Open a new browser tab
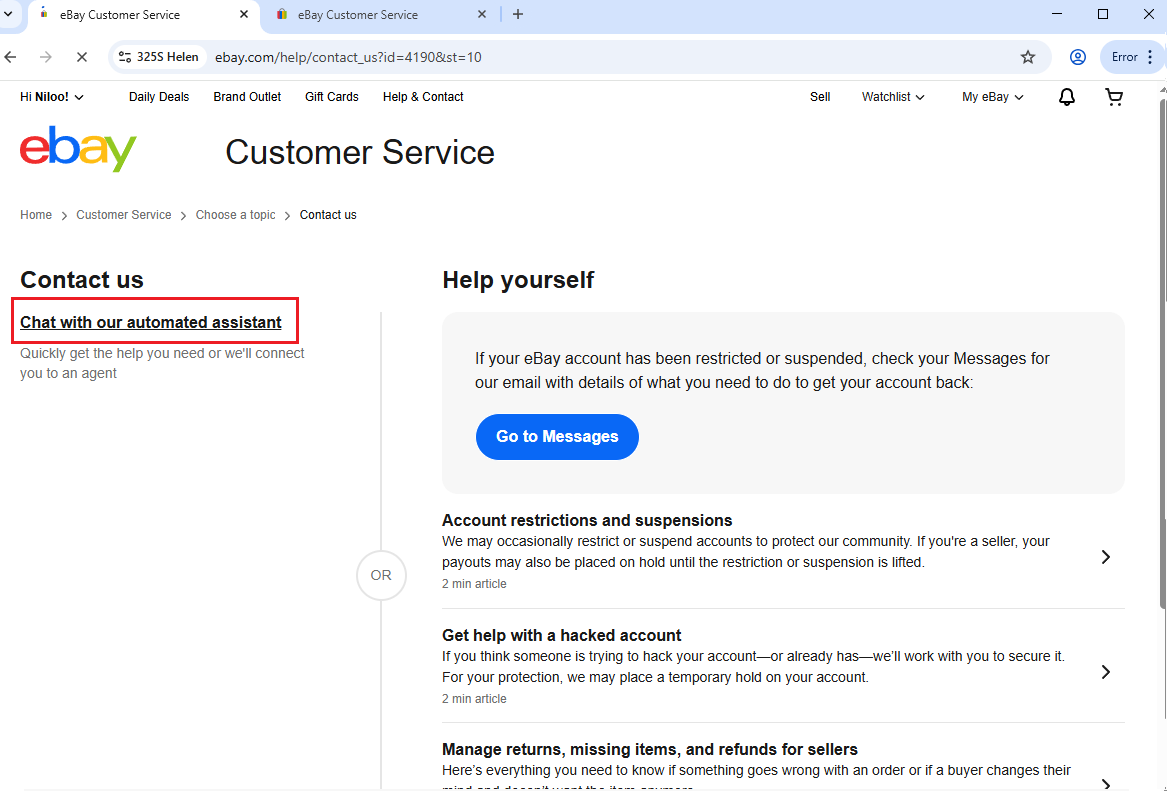Image resolution: width=1167 pixels, height=791 pixels. pos(518,14)
